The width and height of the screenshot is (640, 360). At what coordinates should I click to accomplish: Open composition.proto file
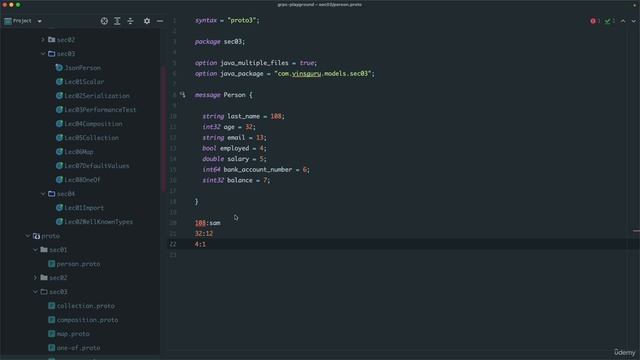[87, 320]
